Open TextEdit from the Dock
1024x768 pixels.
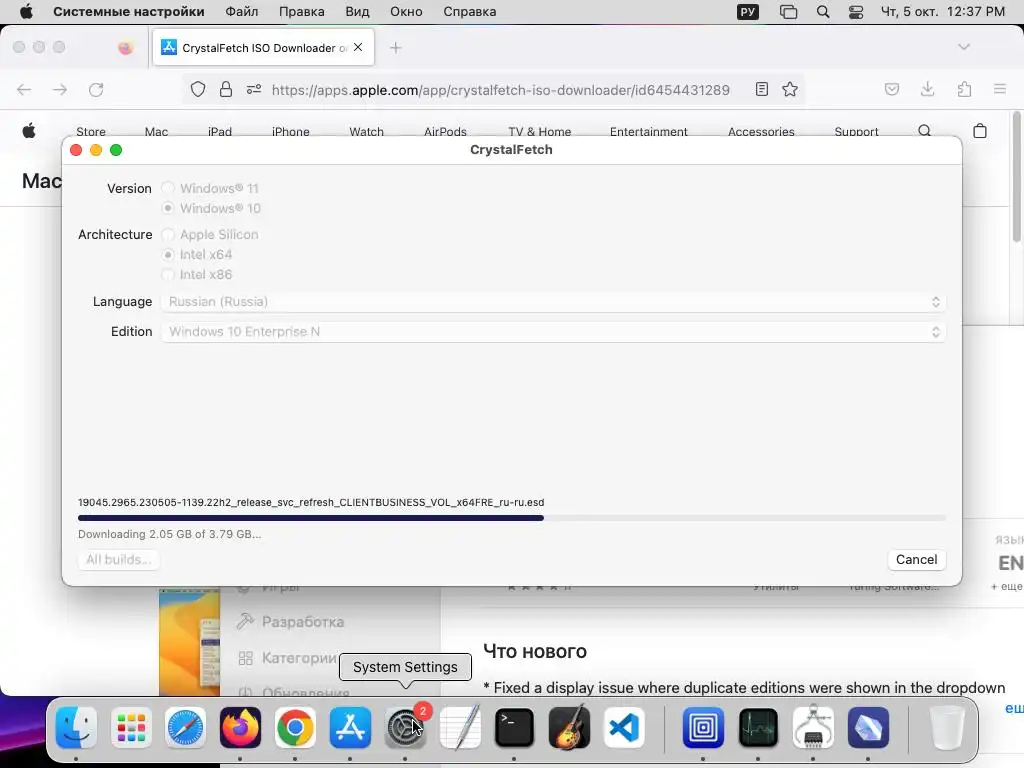click(x=460, y=727)
